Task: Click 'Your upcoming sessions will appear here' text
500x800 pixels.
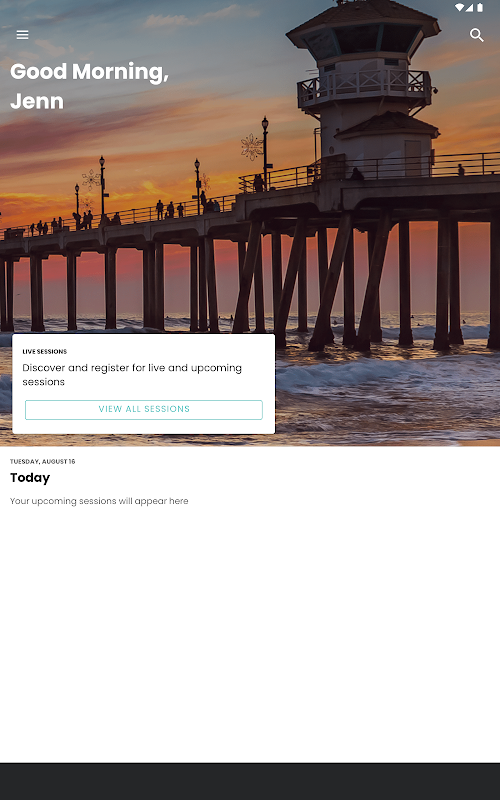Action: [x=99, y=501]
